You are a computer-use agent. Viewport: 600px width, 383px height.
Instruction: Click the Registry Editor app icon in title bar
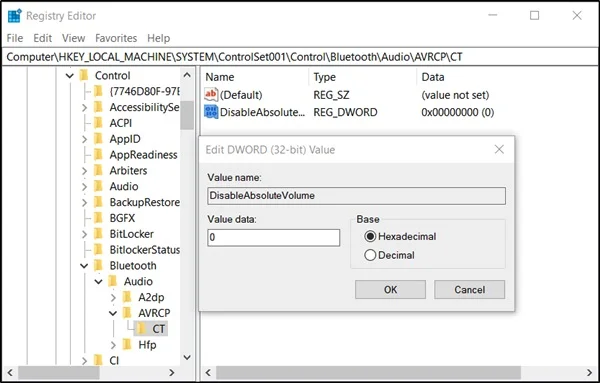(x=15, y=16)
